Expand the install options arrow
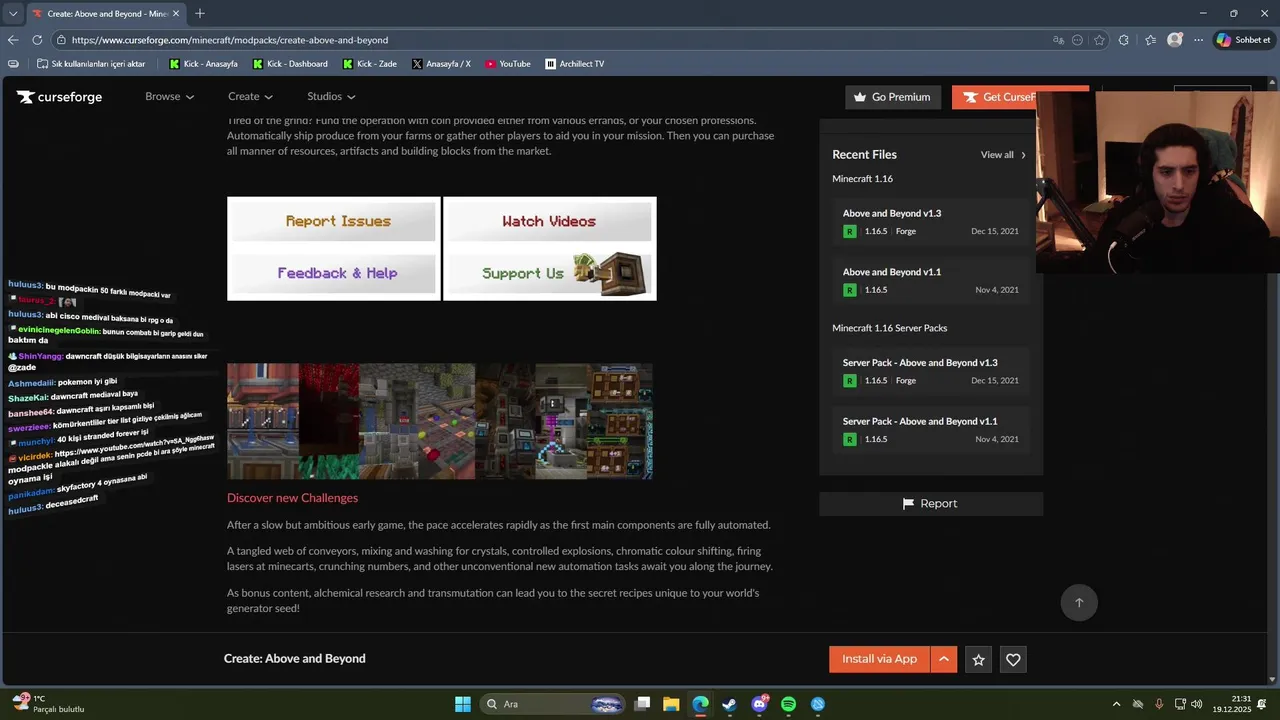Viewport: 1280px width, 720px height. pos(944,659)
